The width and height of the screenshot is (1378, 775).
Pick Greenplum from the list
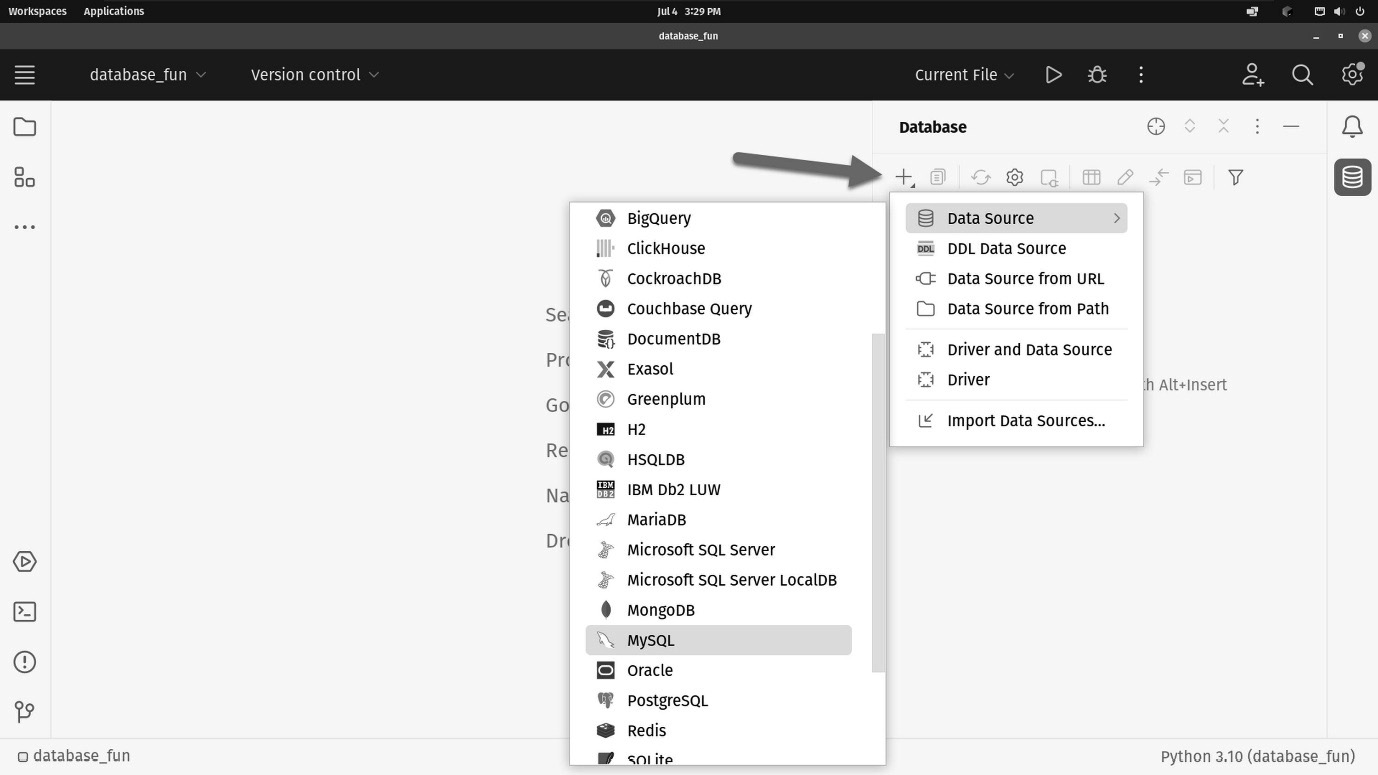coord(719,399)
